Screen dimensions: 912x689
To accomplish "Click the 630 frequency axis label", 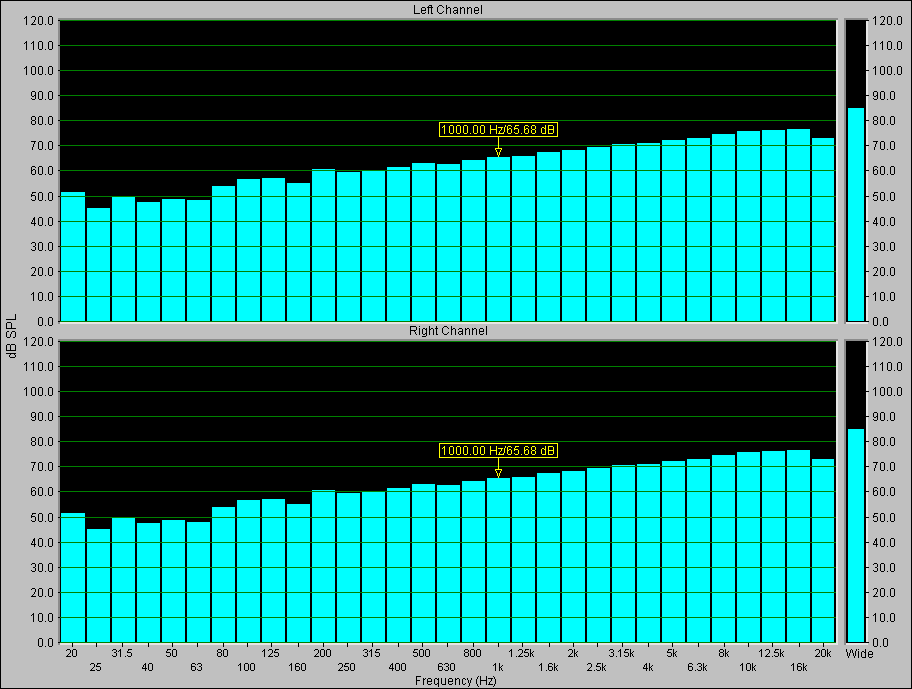I will [446, 667].
